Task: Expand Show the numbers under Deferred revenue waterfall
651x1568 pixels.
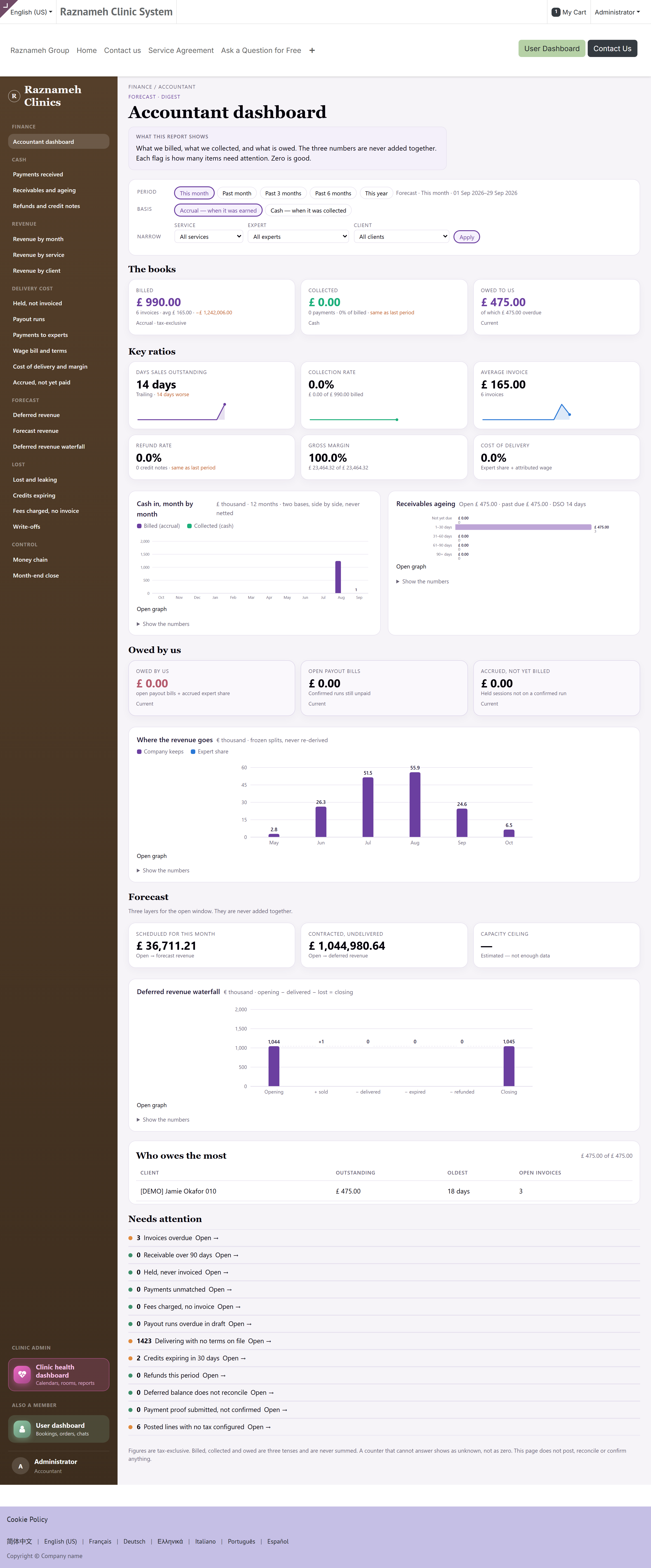Action: pos(163,1119)
